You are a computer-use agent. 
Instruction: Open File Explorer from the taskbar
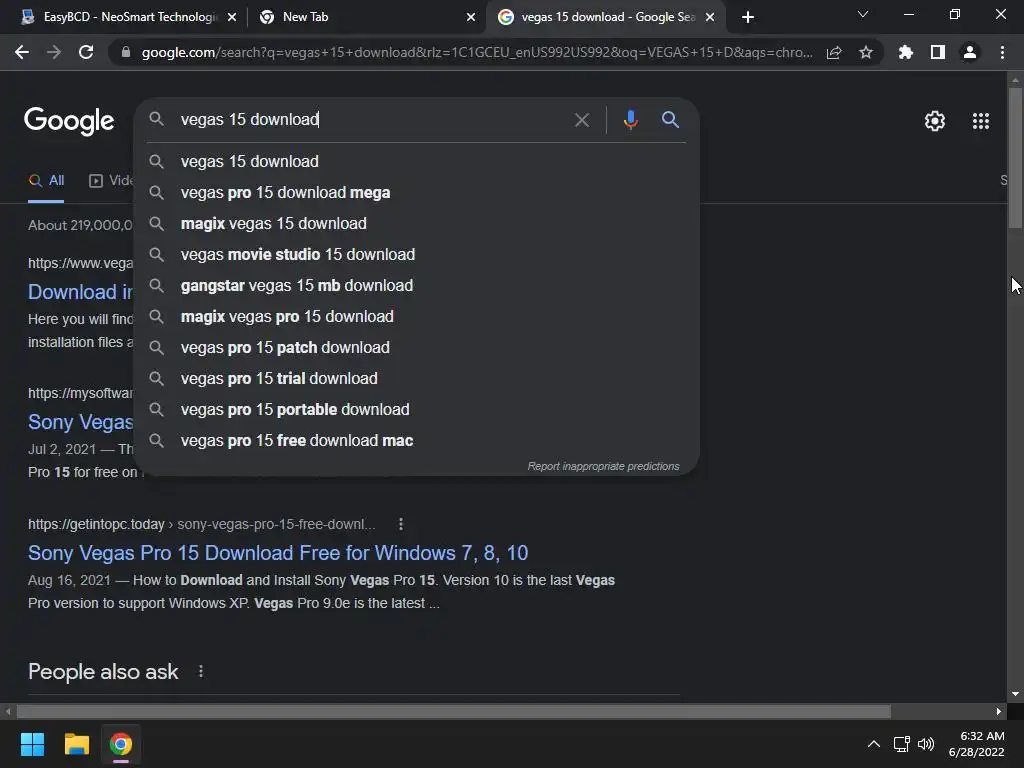pyautogui.click(x=76, y=744)
